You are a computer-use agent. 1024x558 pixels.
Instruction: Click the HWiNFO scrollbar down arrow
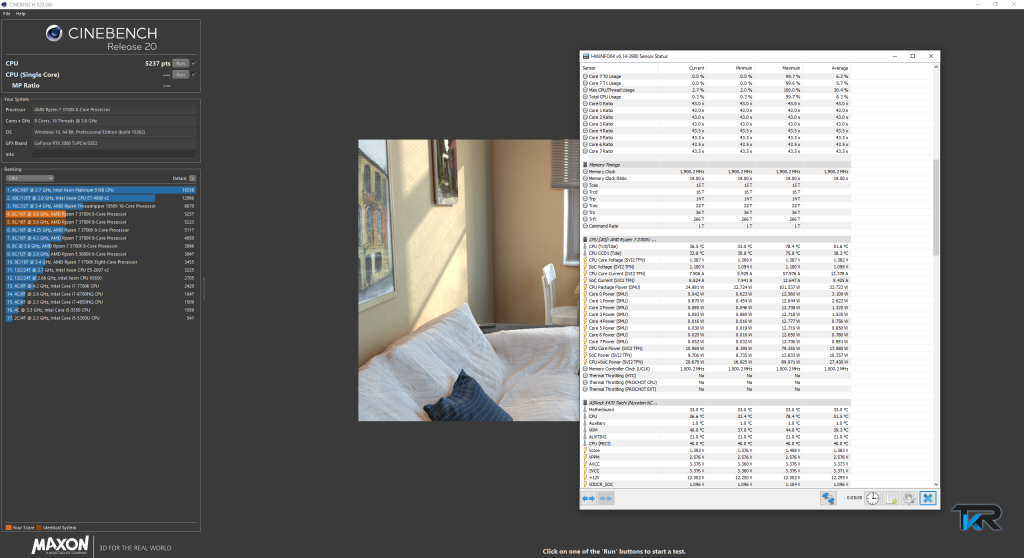936,484
